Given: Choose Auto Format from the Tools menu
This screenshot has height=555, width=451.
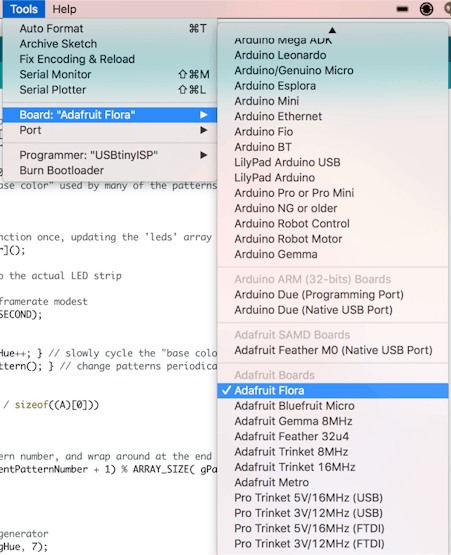Looking at the screenshot, I should click(110, 28).
